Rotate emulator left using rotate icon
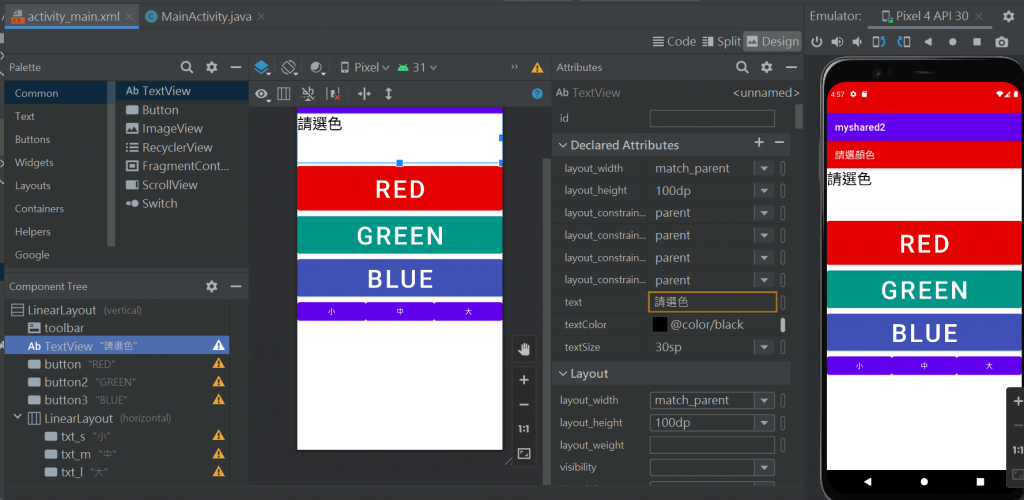Screen dimensions: 1024x500 [878, 42]
